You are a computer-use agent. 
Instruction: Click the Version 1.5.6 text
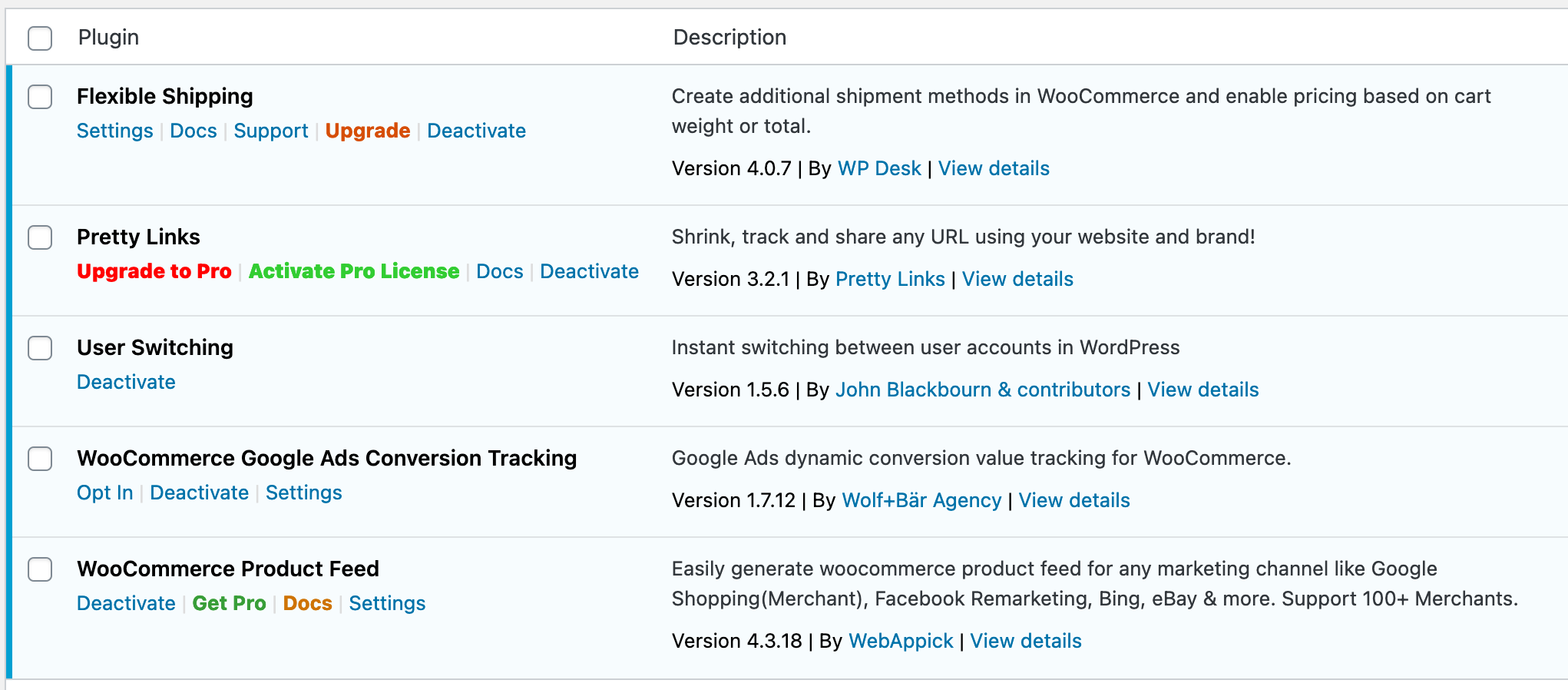(730, 390)
